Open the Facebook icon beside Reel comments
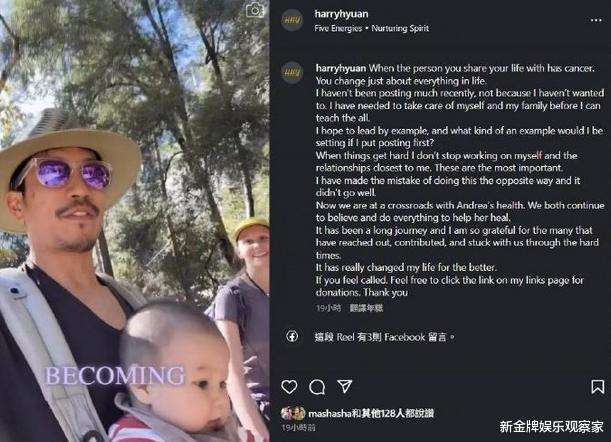Viewport: 611px width, 442px height. [292, 336]
